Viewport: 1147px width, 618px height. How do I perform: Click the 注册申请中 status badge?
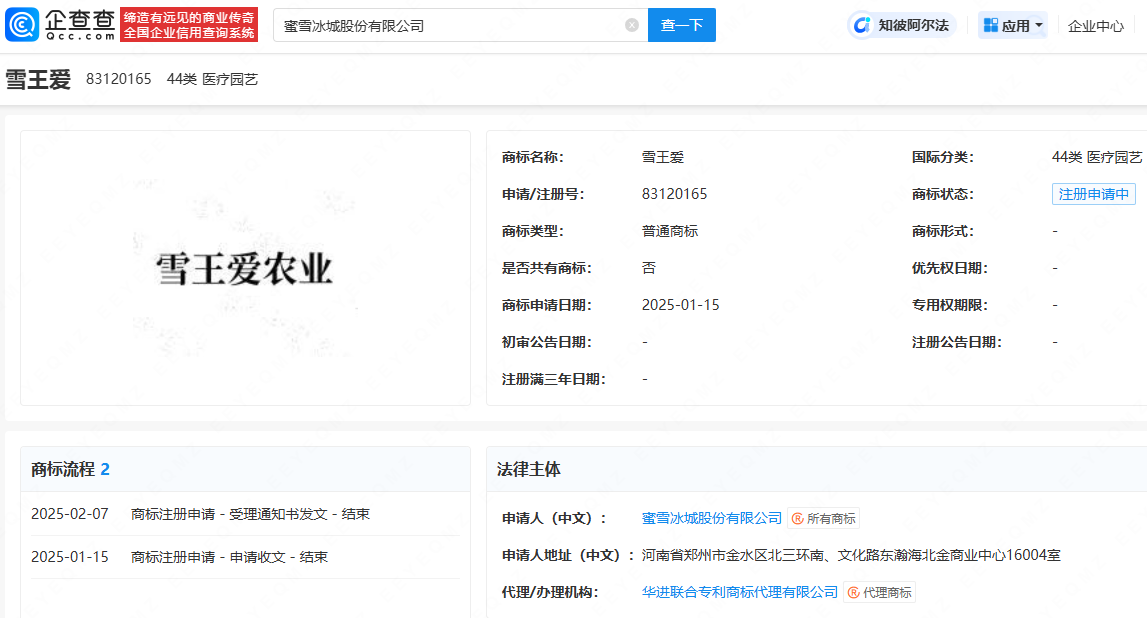1094,194
